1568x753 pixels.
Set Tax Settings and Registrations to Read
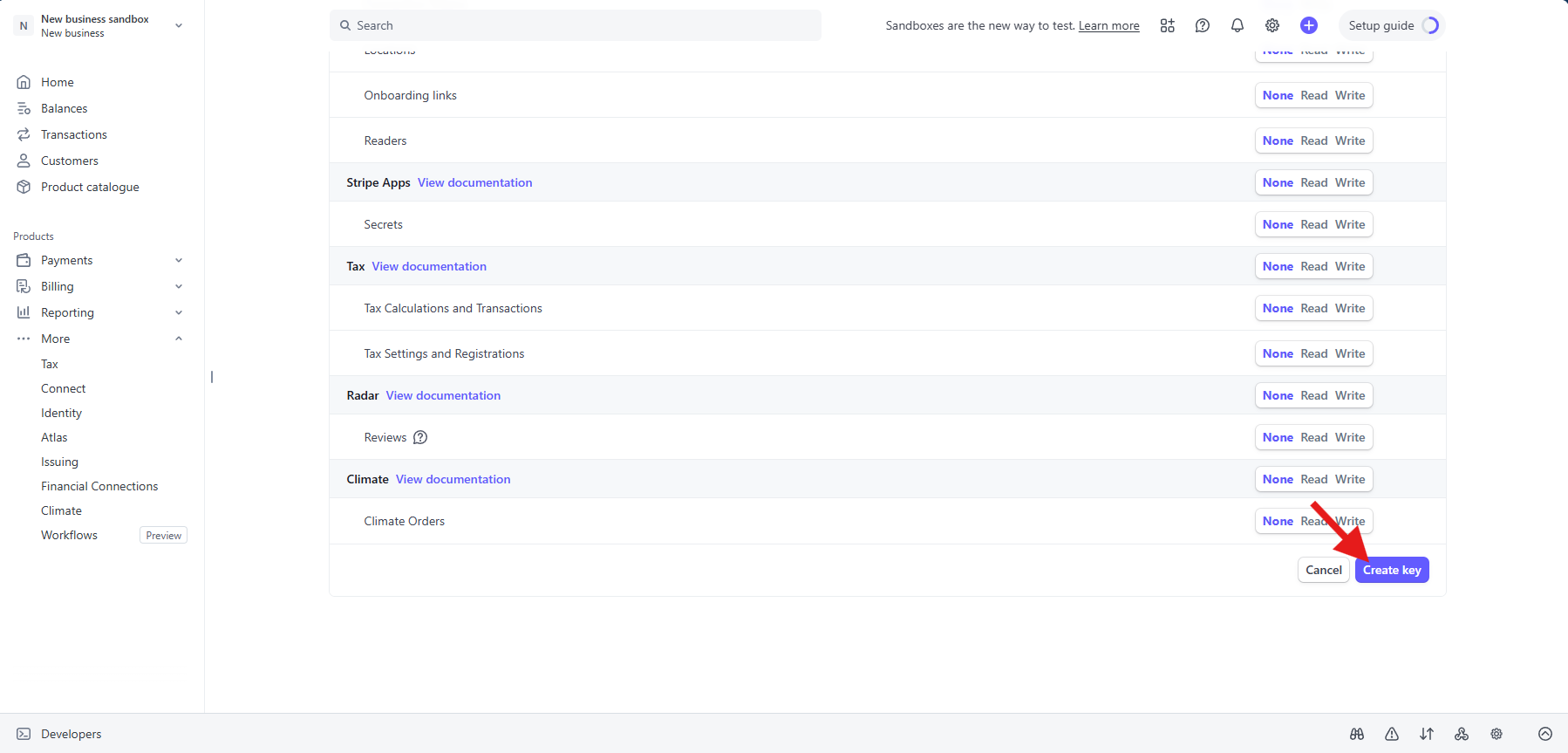click(1314, 353)
